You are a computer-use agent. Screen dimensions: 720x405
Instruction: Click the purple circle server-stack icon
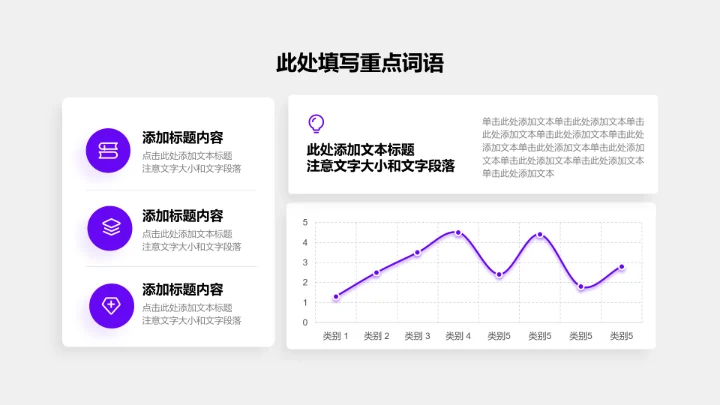click(108, 150)
